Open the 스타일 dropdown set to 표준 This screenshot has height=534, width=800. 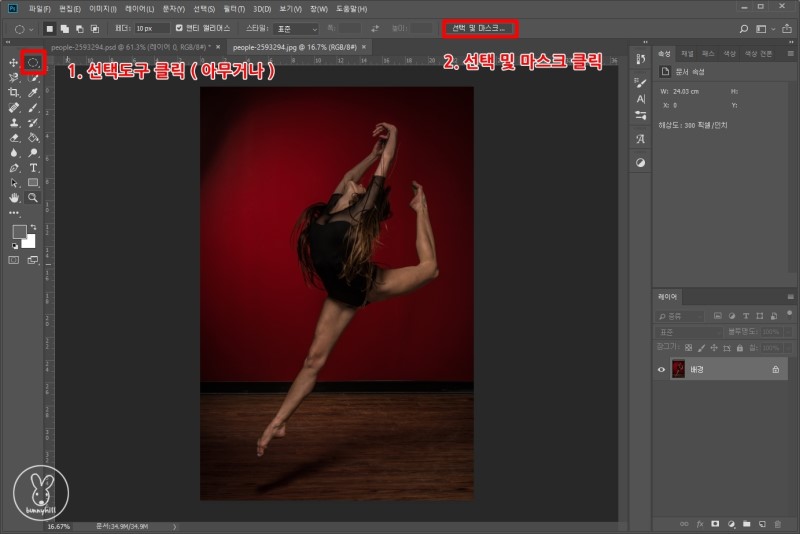click(x=297, y=29)
